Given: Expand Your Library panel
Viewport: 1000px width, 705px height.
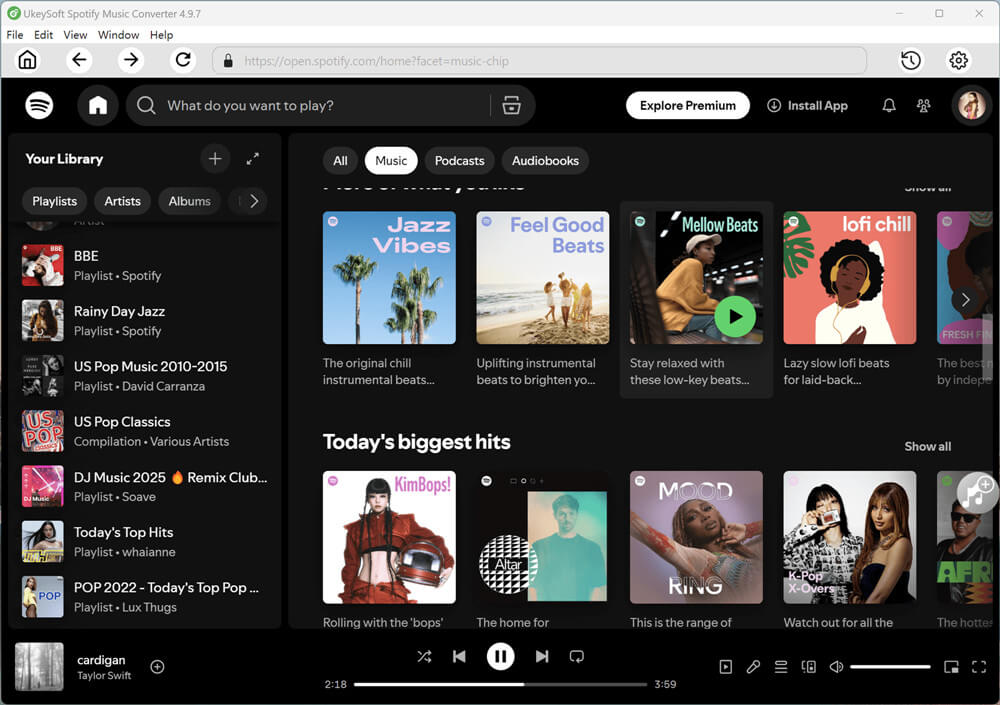Looking at the screenshot, I should 252,159.
